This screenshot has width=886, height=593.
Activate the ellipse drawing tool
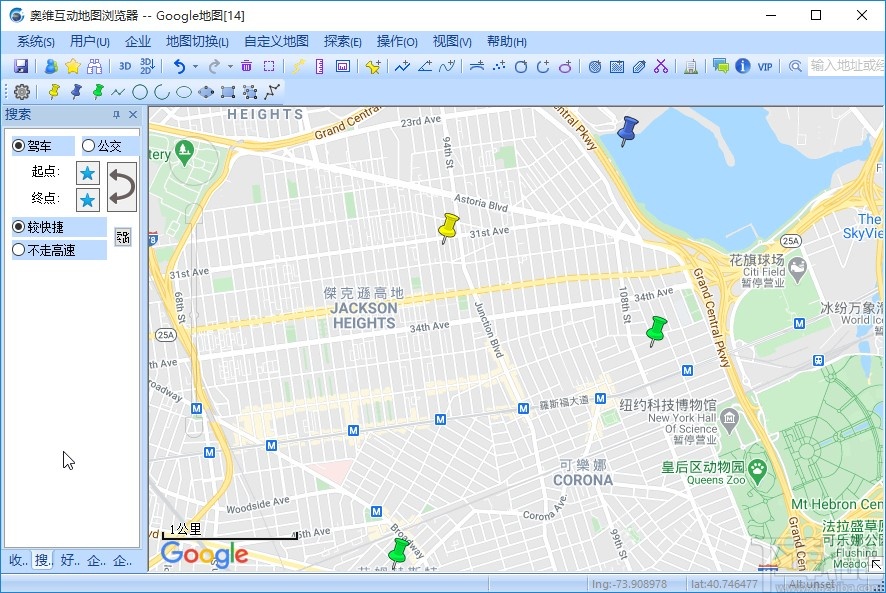[x=183, y=91]
